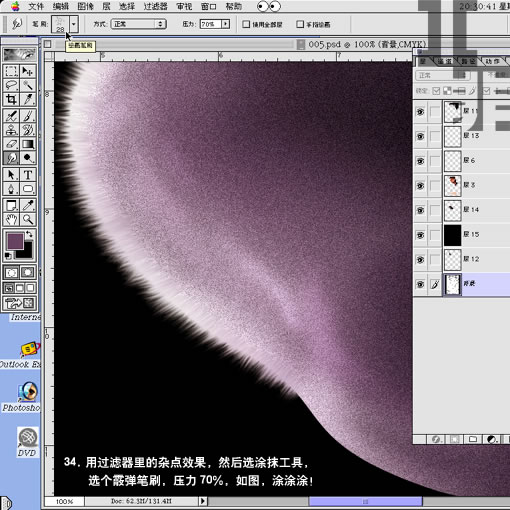Open the blending mode dropdown in options bar

(139, 24)
